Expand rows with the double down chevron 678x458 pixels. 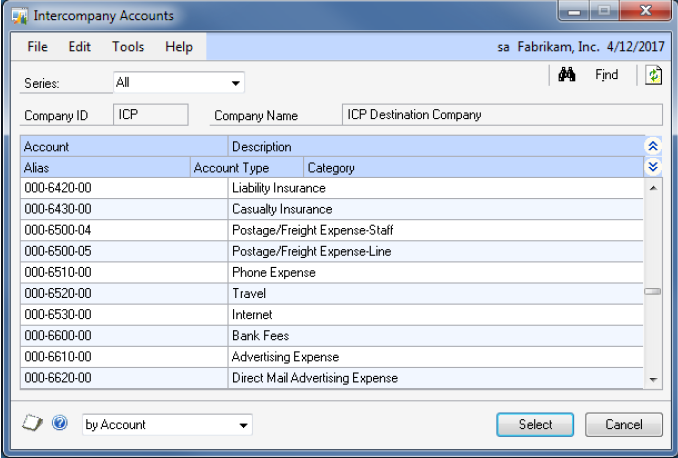653,167
